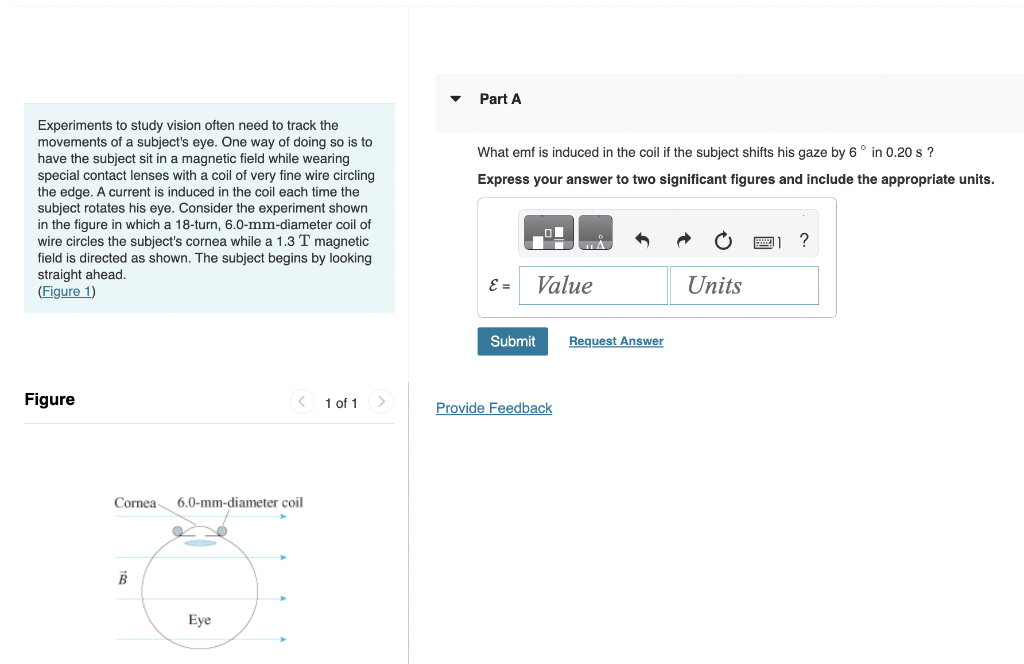Viewport: 1024px width, 664px height.
Task: Open answer help via the question mark
Action: [803, 240]
